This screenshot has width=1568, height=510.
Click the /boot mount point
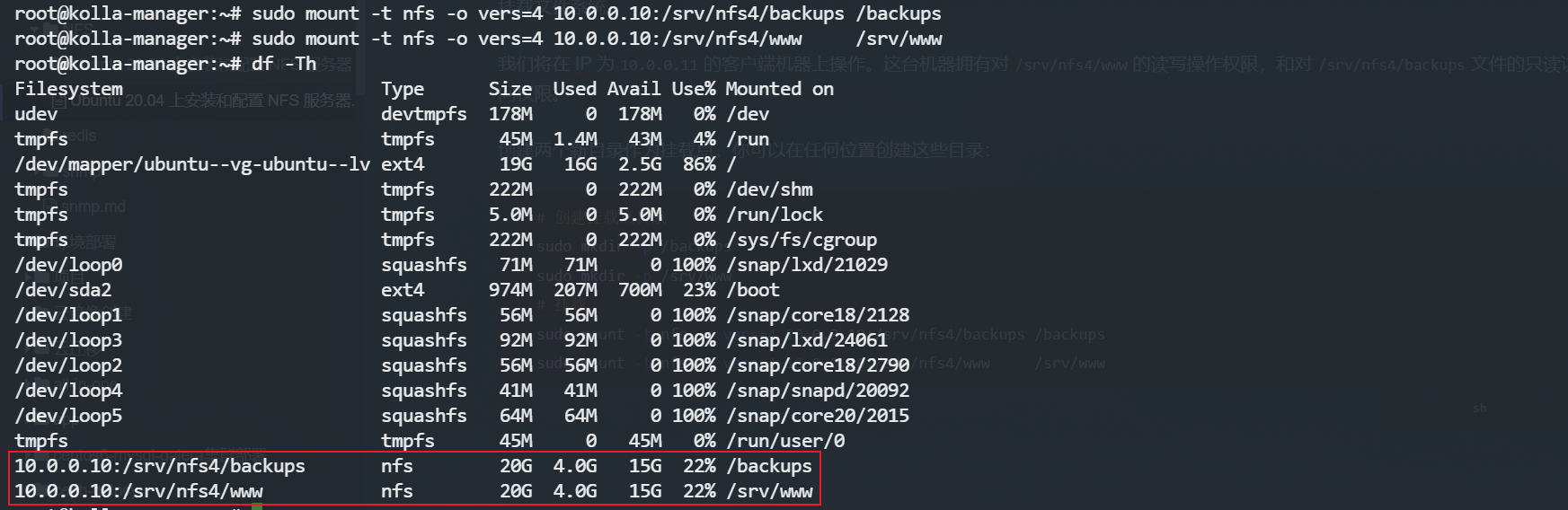(x=753, y=290)
